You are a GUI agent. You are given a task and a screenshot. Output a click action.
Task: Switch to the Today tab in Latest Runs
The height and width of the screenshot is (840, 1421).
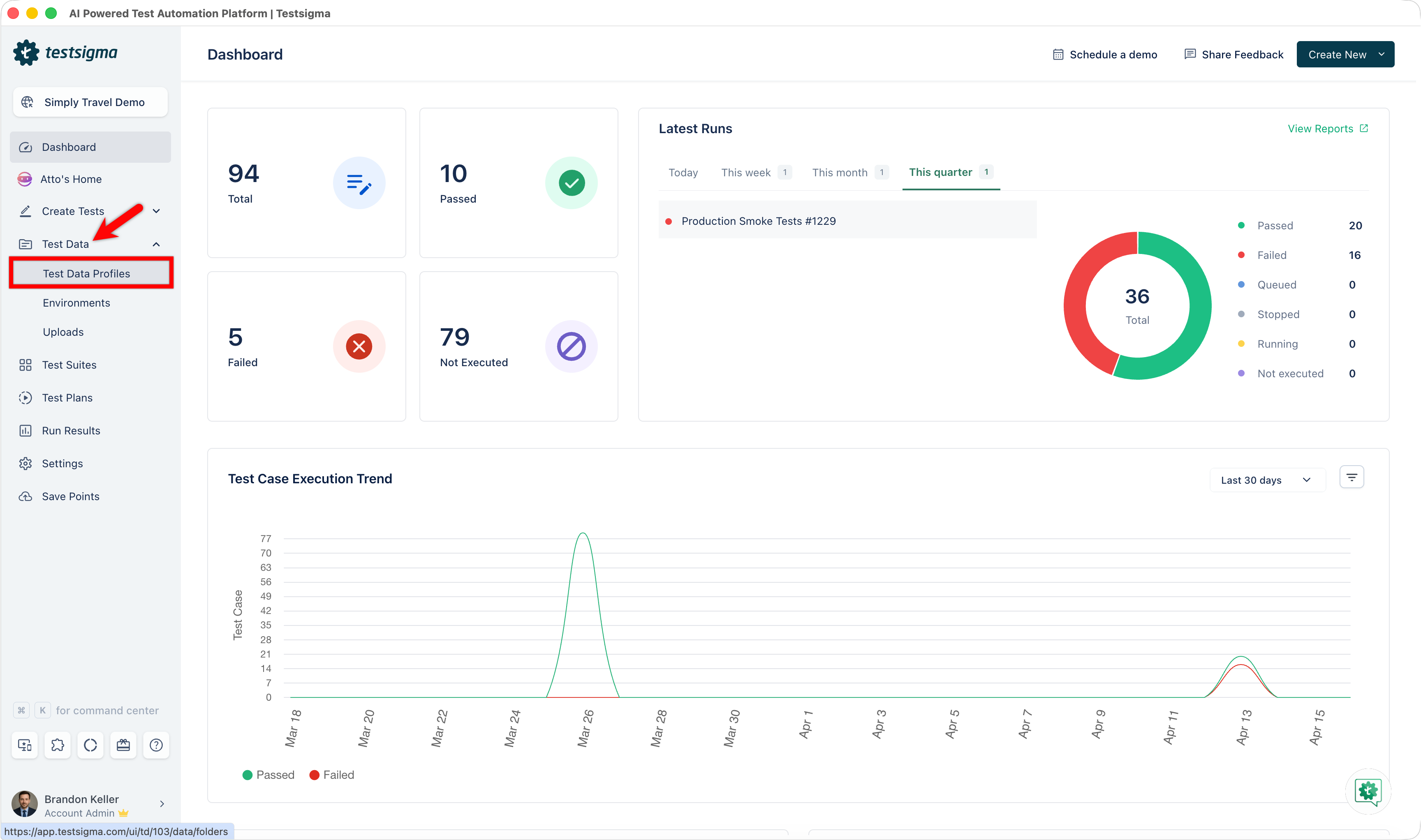click(x=683, y=172)
